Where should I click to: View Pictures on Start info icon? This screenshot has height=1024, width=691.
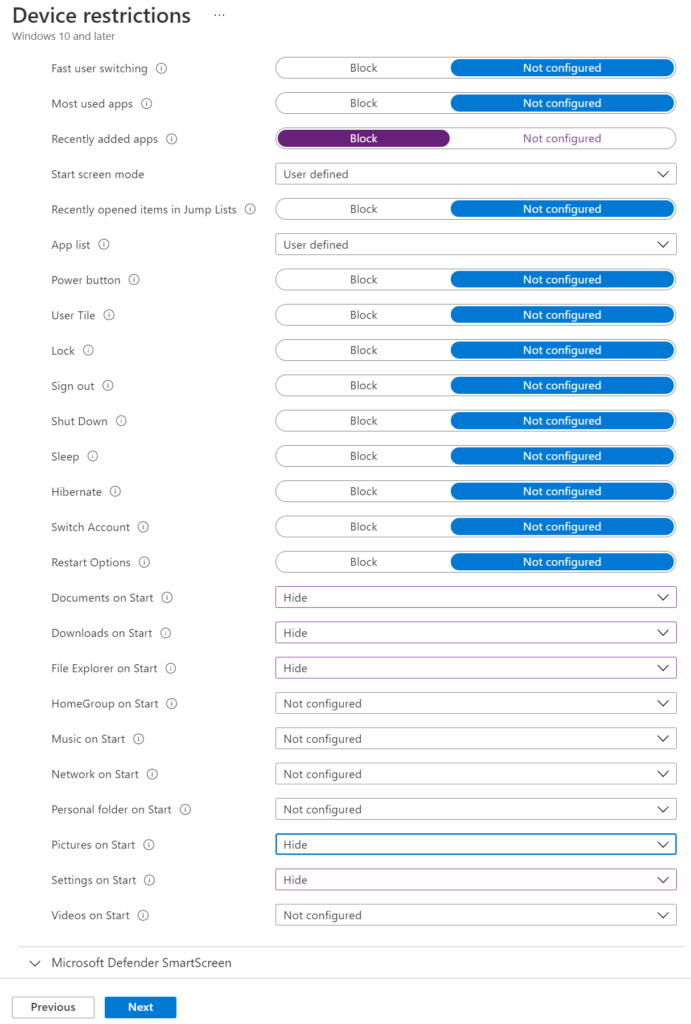149,844
